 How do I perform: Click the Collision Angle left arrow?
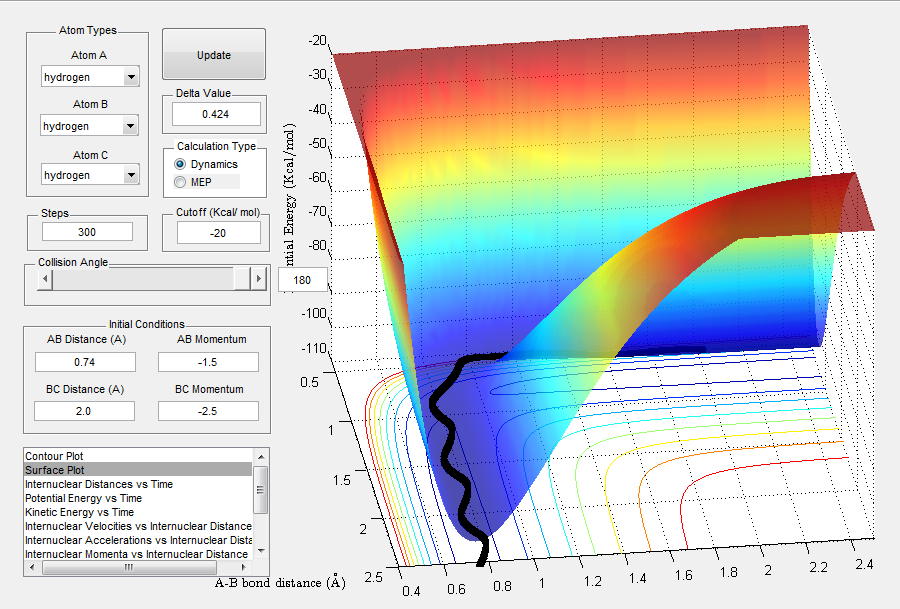pyautogui.click(x=45, y=279)
